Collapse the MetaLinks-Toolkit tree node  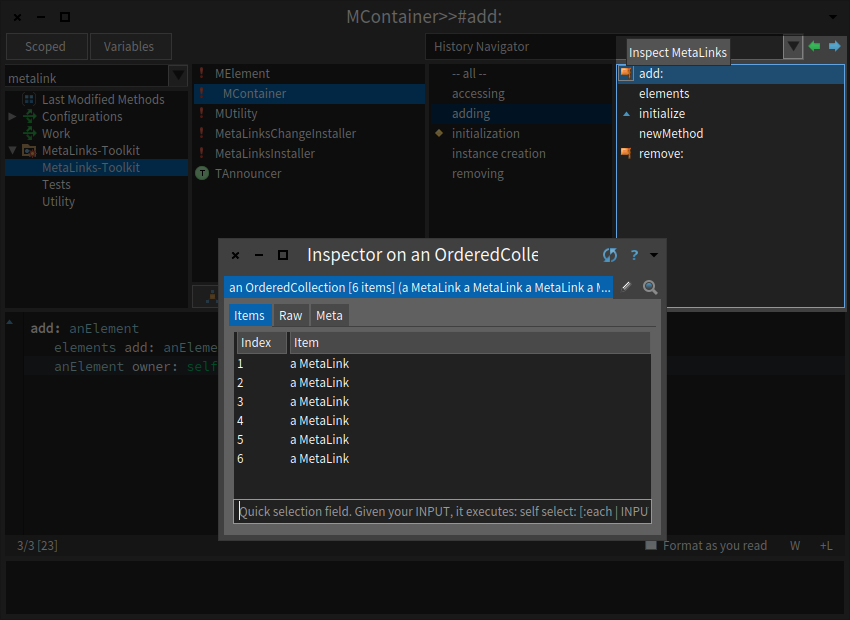point(12,150)
